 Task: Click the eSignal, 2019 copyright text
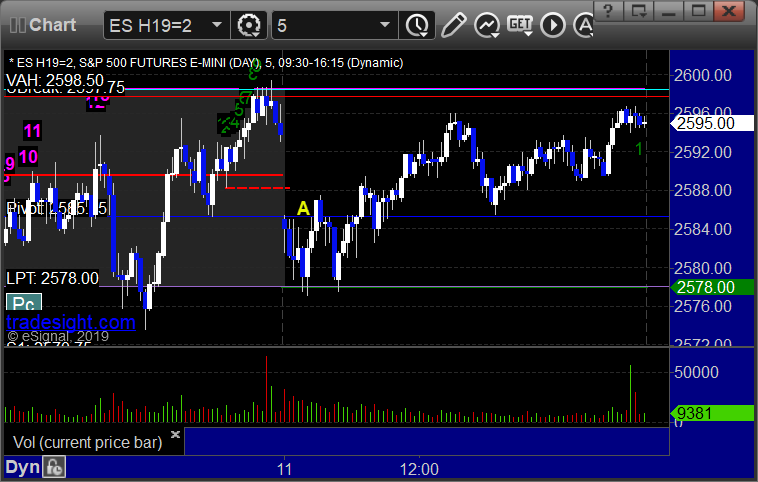(58, 336)
